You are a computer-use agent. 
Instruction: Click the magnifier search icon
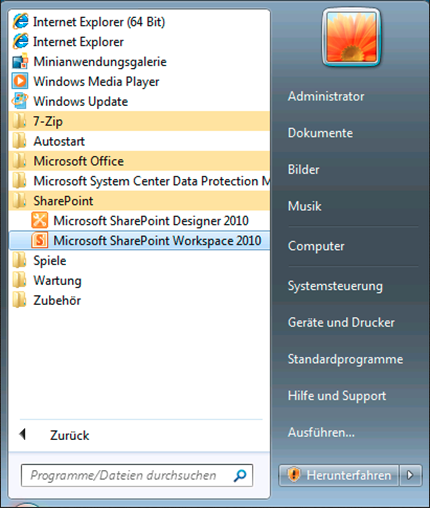(240, 475)
